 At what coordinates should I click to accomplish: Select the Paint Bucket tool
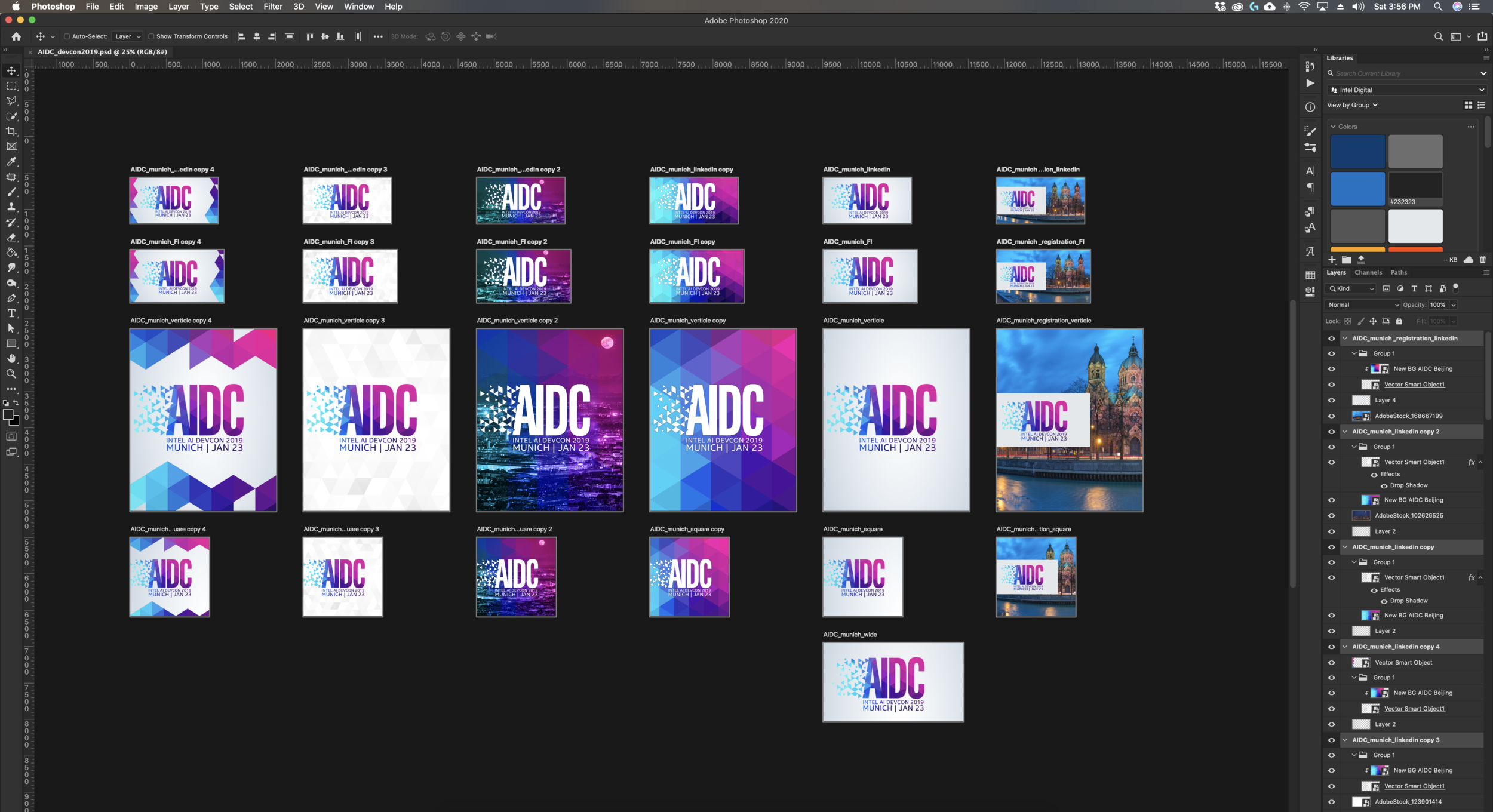(11, 253)
